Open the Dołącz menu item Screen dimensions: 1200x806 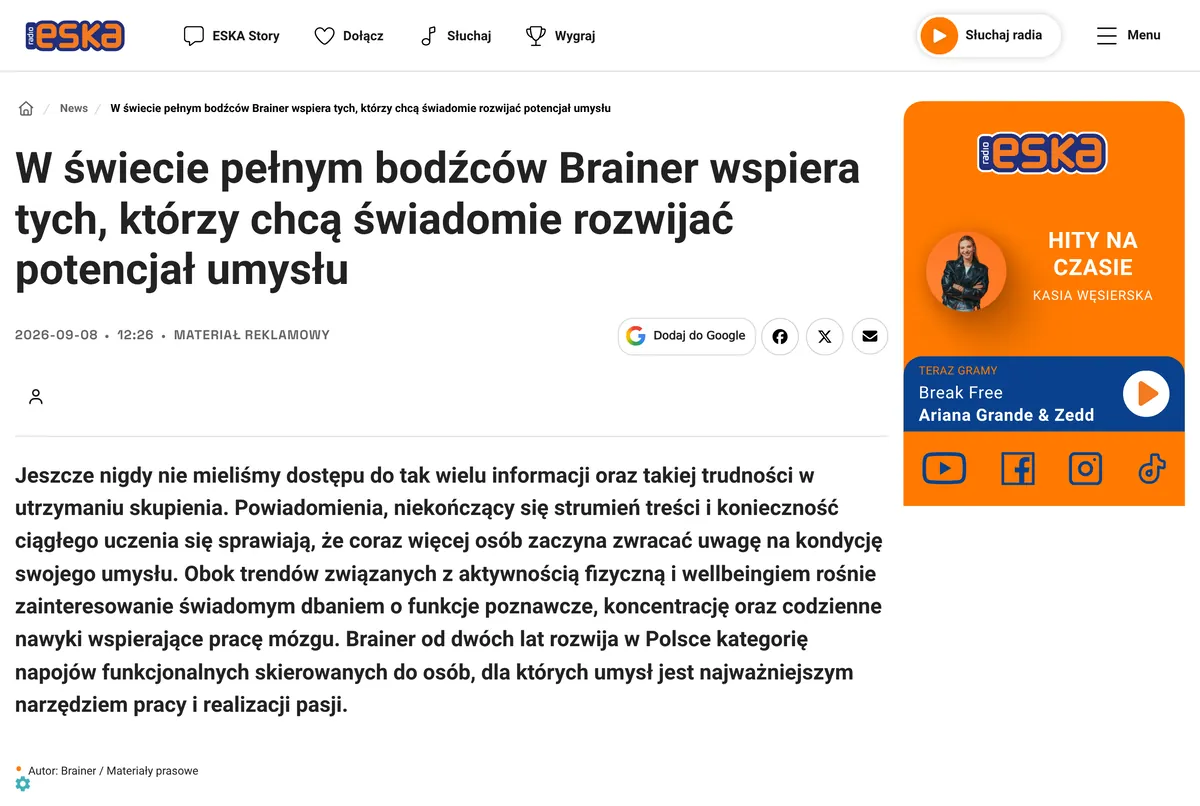[x=349, y=36]
